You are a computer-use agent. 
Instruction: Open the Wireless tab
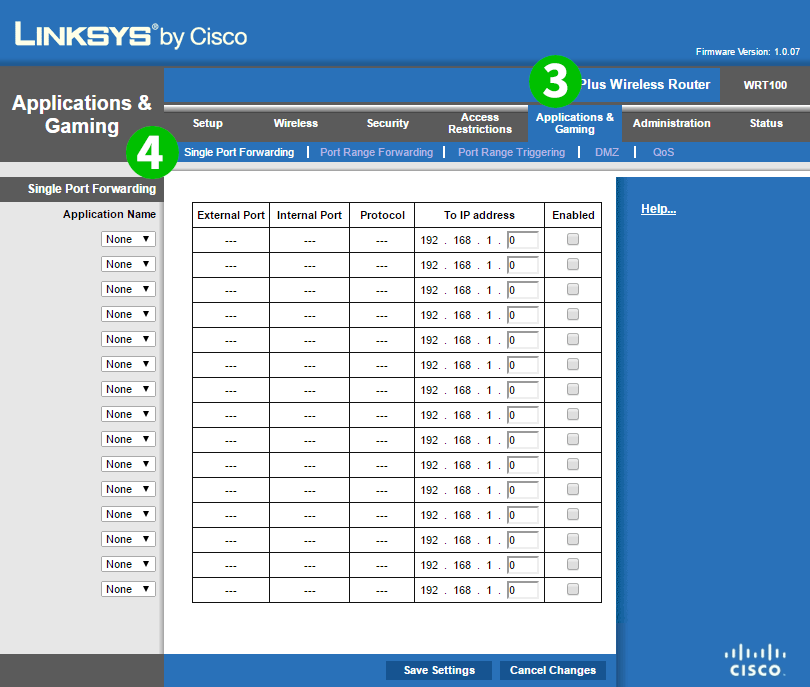(295, 123)
